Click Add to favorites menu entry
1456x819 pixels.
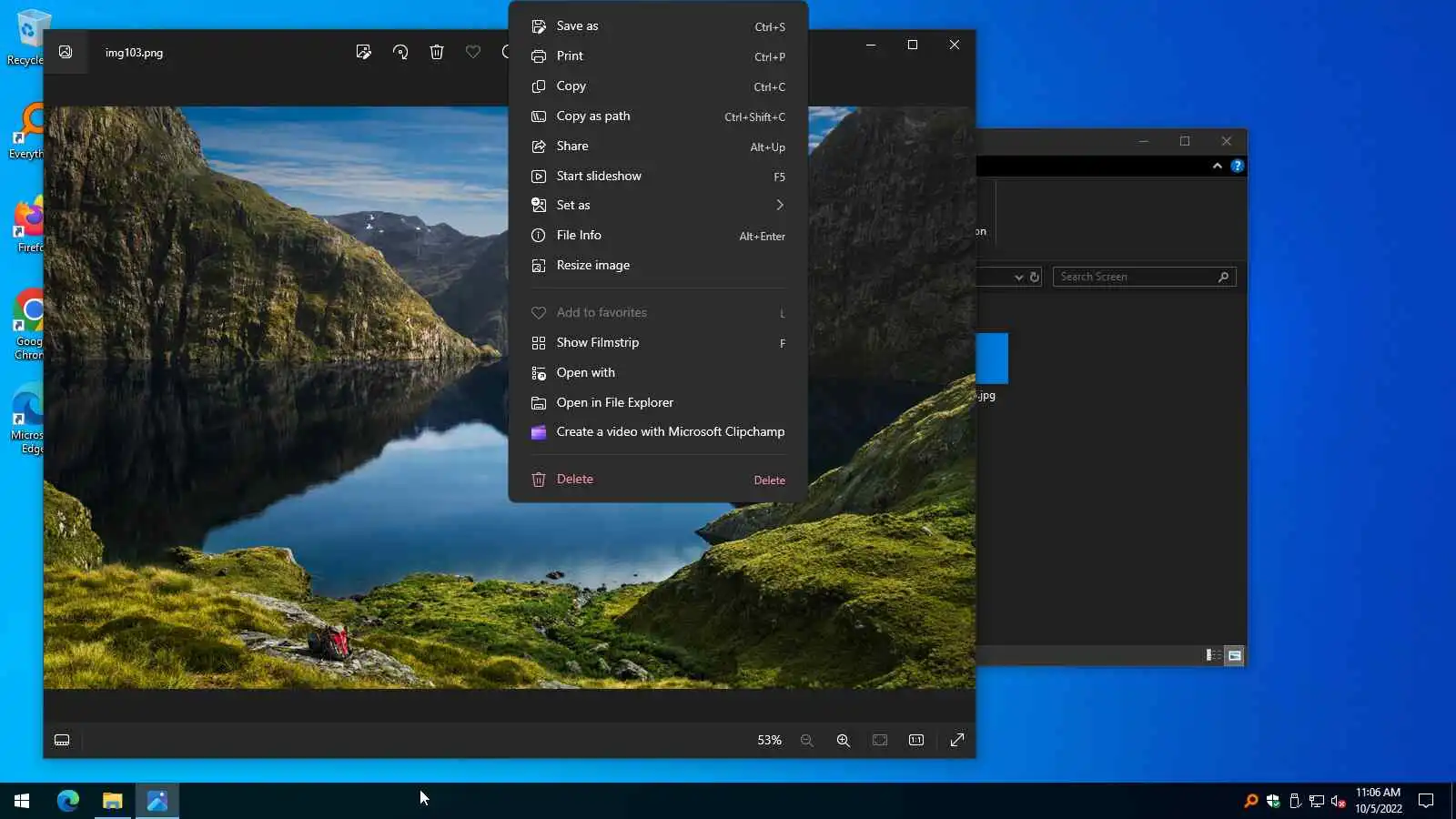tap(658, 313)
